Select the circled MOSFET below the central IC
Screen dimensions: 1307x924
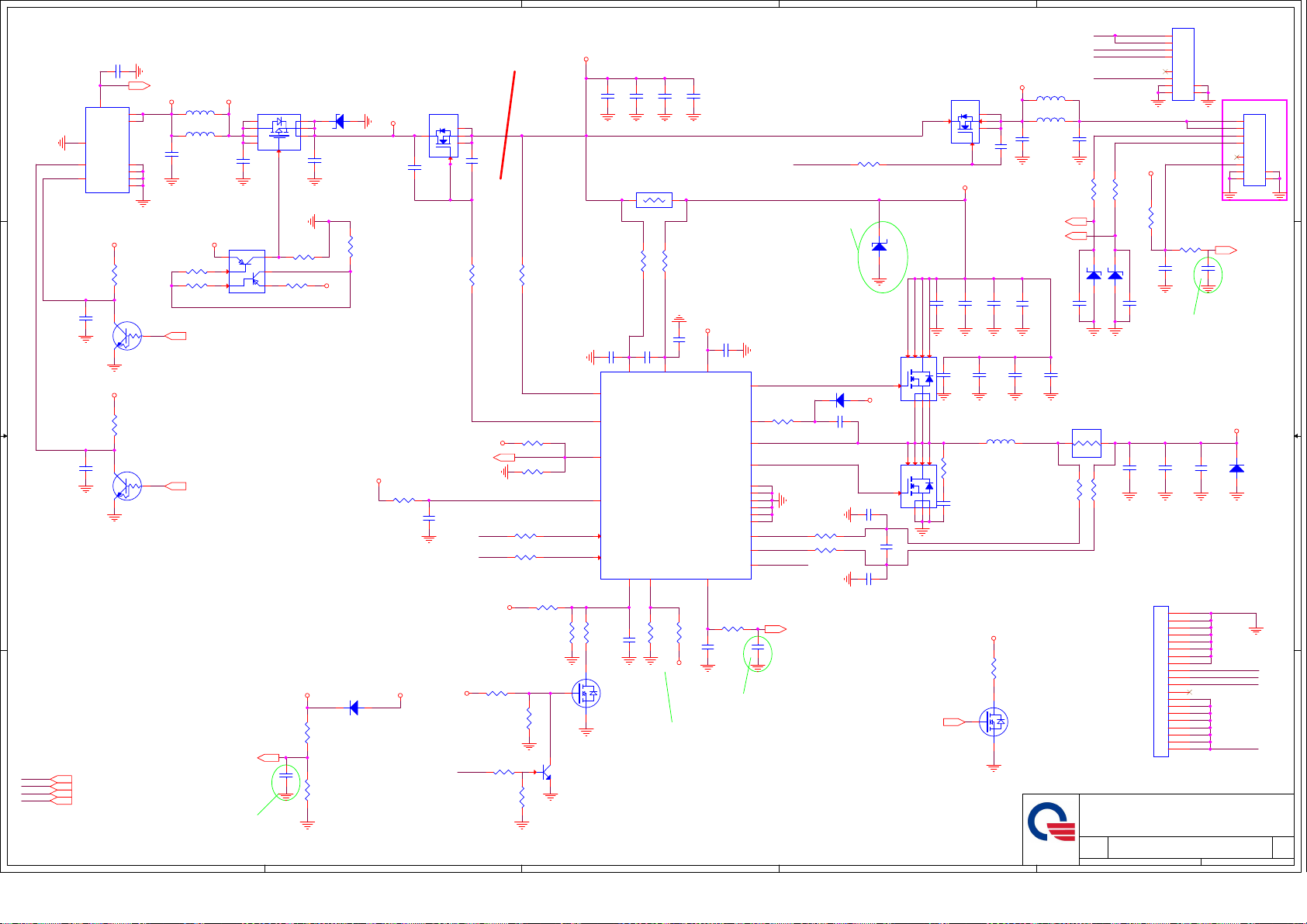tap(586, 693)
